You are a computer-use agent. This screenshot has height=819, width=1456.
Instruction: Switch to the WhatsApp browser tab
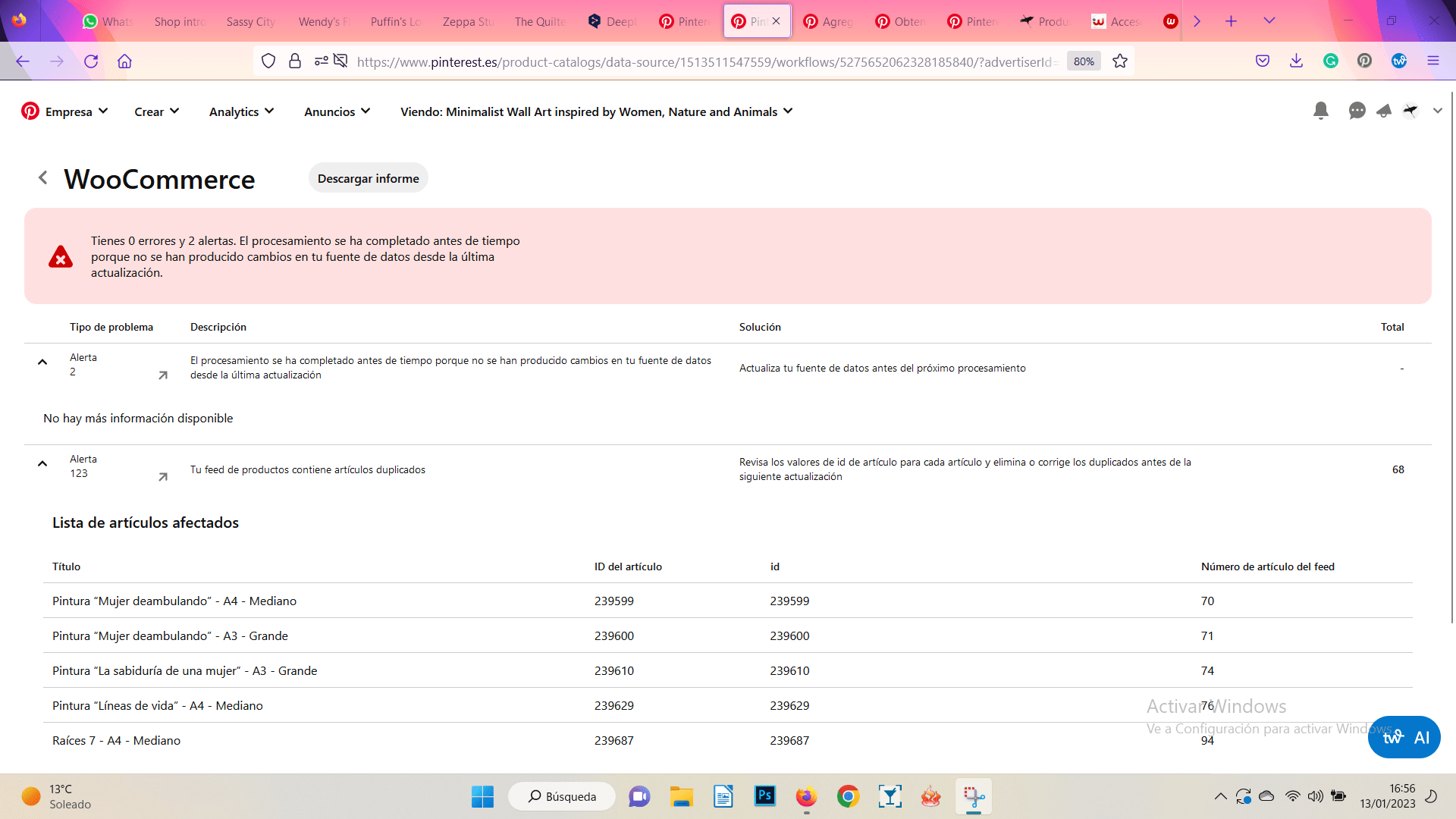coord(108,21)
